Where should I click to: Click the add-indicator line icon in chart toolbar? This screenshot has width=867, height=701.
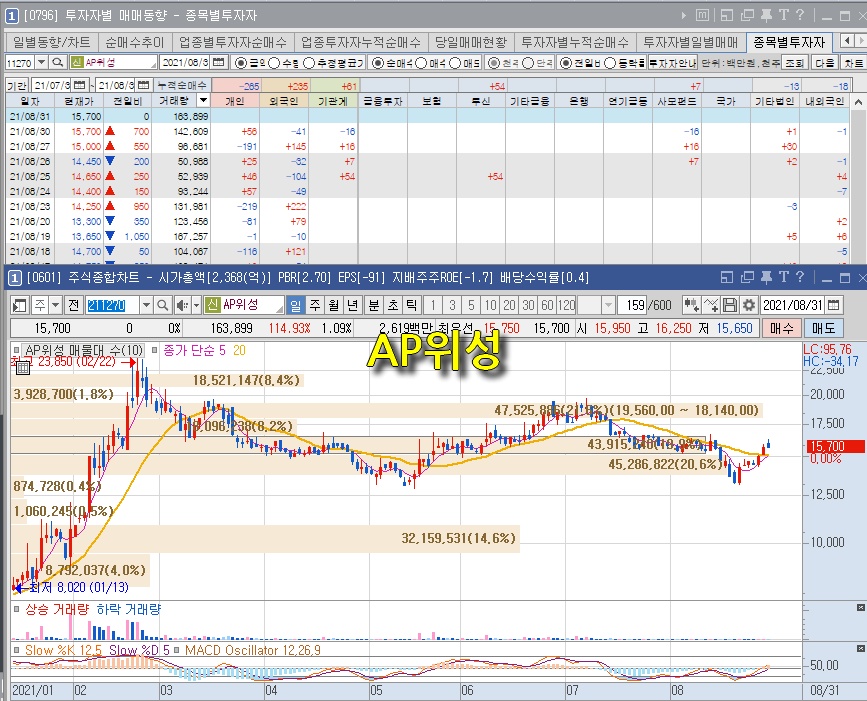[711, 305]
